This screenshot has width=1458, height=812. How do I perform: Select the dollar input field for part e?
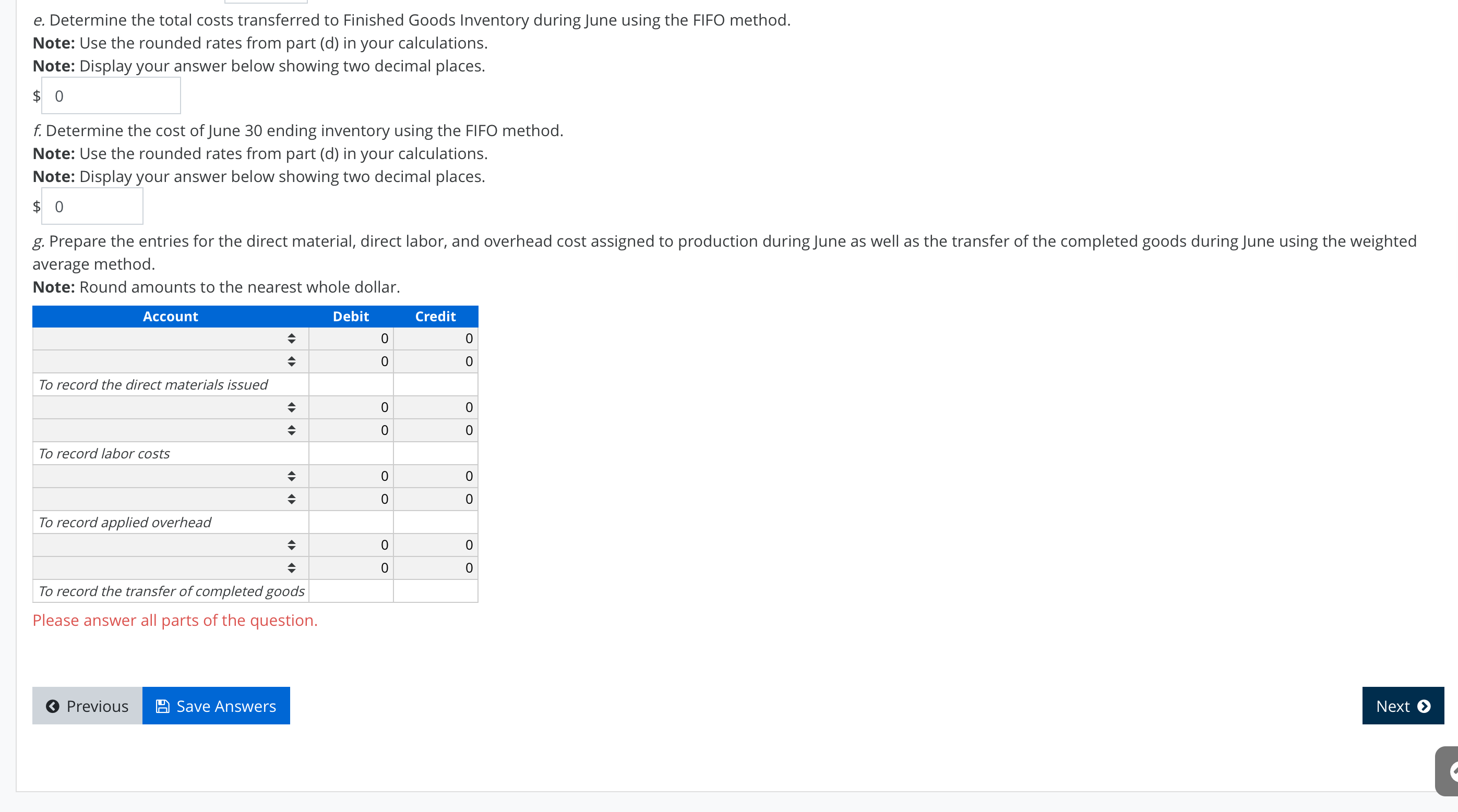click(x=111, y=95)
